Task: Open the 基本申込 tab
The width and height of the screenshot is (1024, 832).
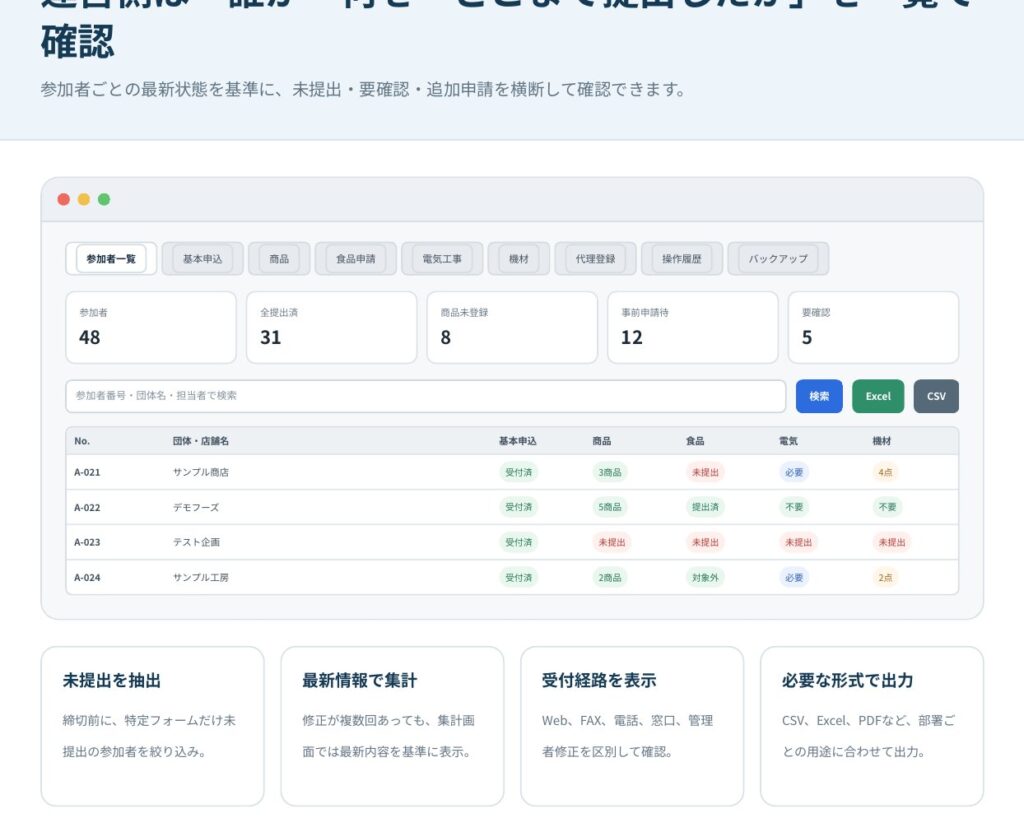Action: [x=202, y=259]
